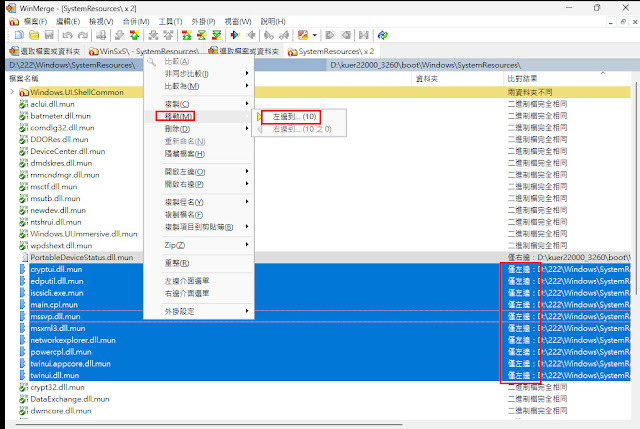Image resolution: width=640 pixels, height=429 pixels.
Task: Choose 複製檔名(F) in the context menu
Action: (200, 215)
